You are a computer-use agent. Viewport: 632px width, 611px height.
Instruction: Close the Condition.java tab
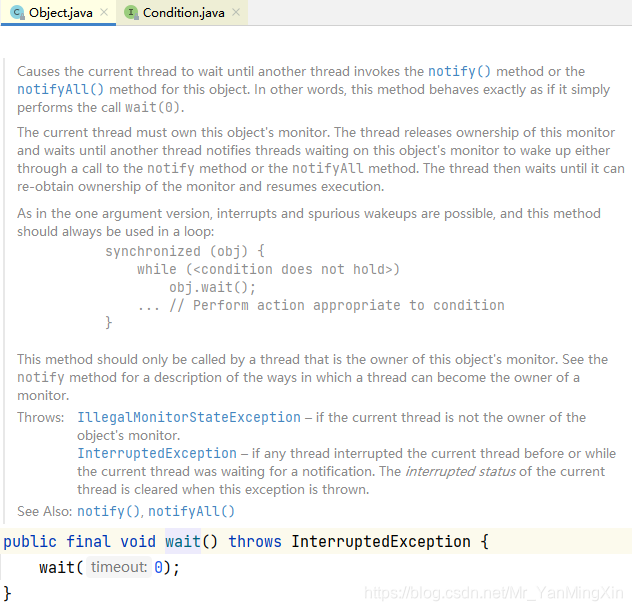coord(236,12)
